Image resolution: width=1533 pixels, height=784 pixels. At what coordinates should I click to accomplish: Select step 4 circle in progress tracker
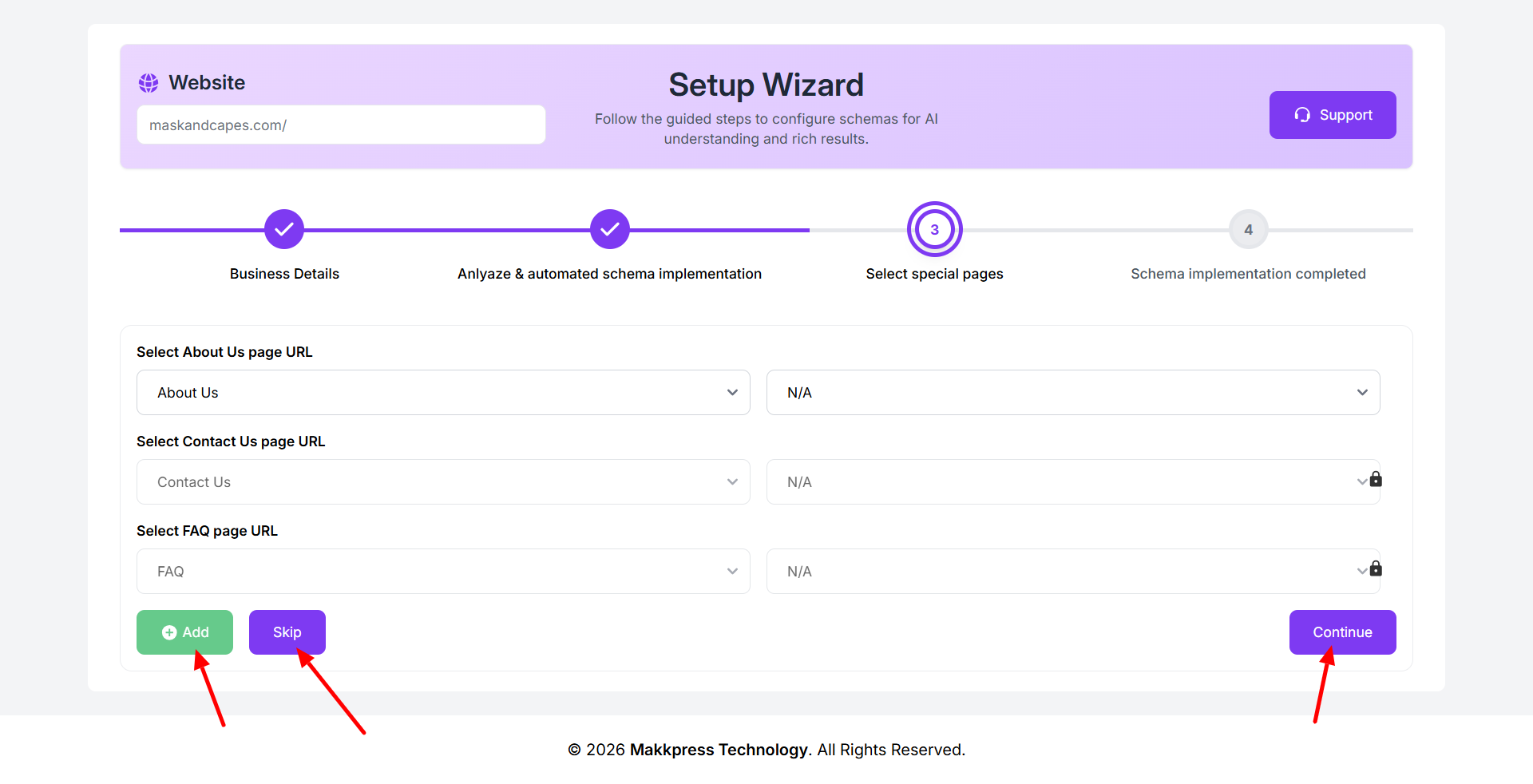[x=1248, y=230]
